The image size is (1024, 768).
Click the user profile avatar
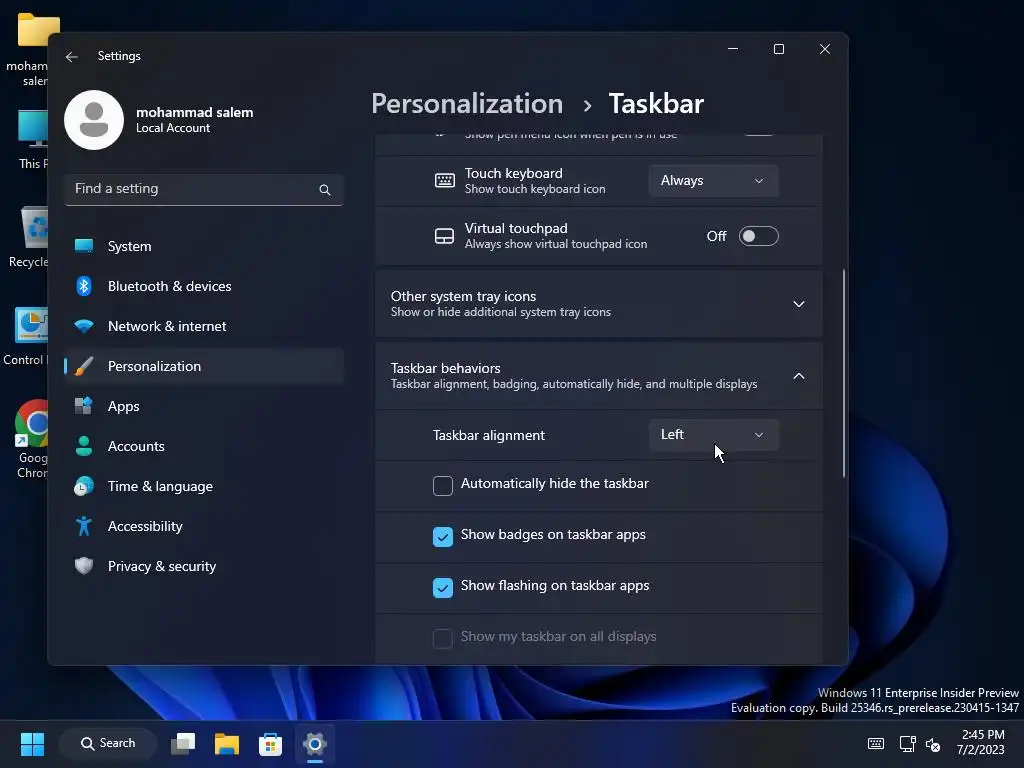[94, 120]
